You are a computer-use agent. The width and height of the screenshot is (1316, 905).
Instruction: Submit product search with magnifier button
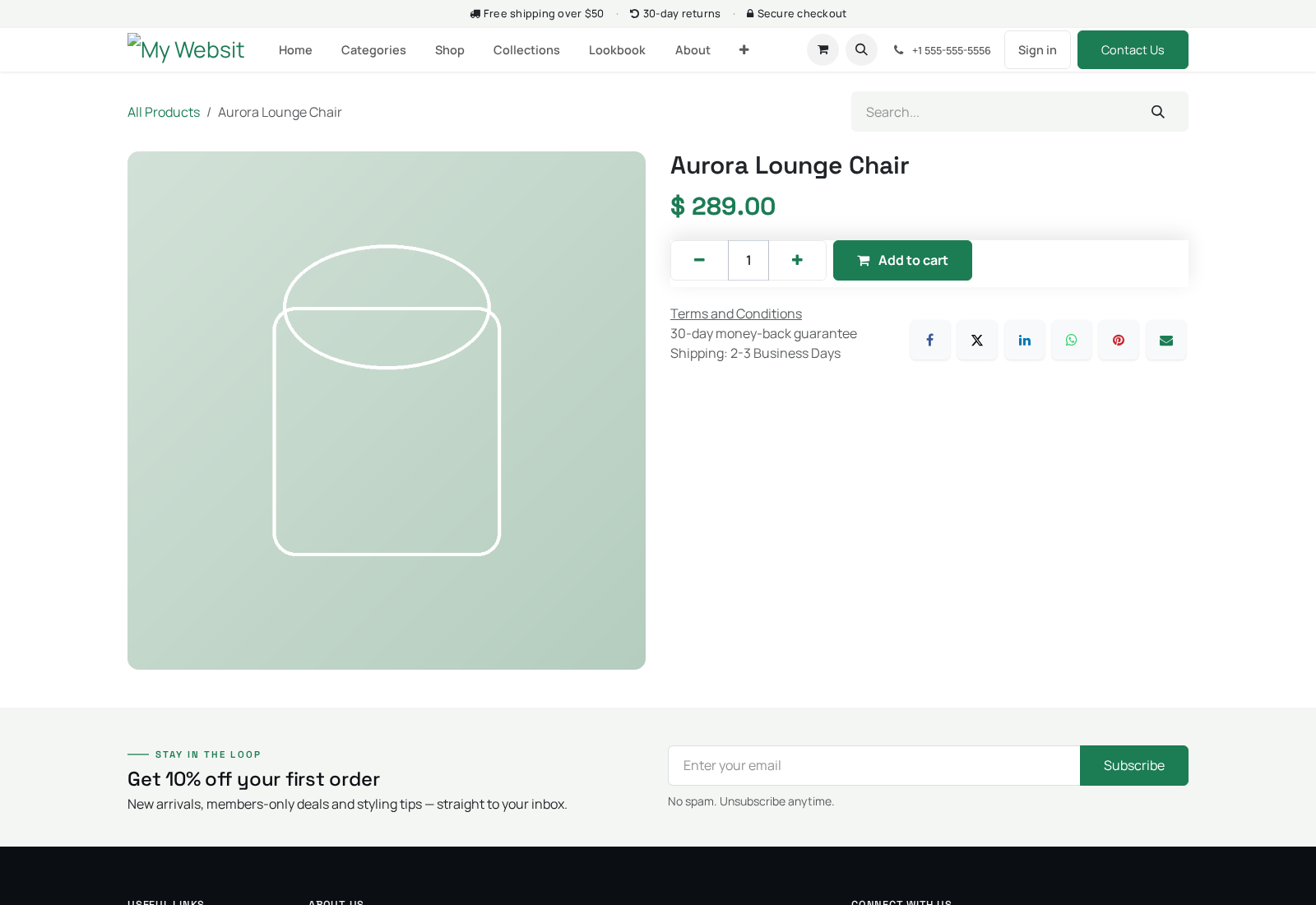pos(1158,112)
